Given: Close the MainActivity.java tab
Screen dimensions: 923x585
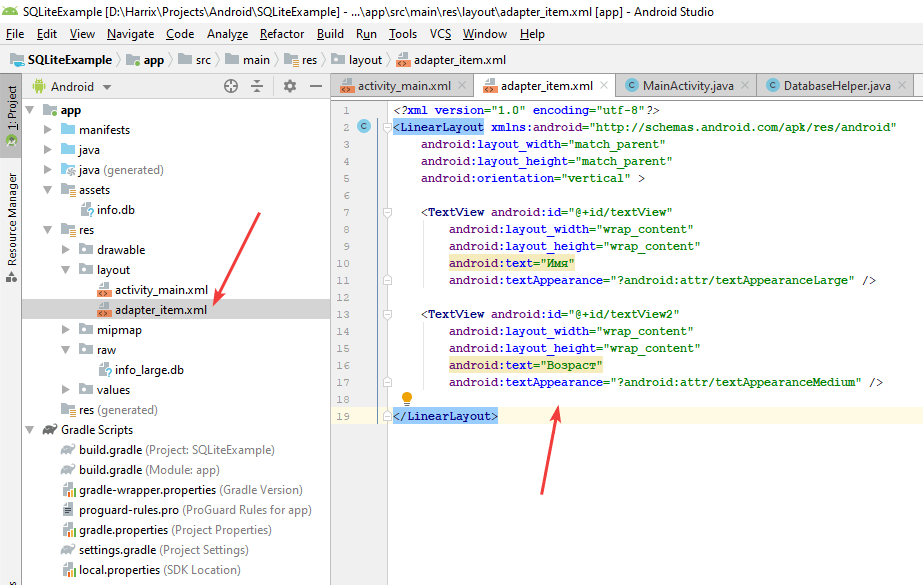Looking at the screenshot, I should pos(745,86).
